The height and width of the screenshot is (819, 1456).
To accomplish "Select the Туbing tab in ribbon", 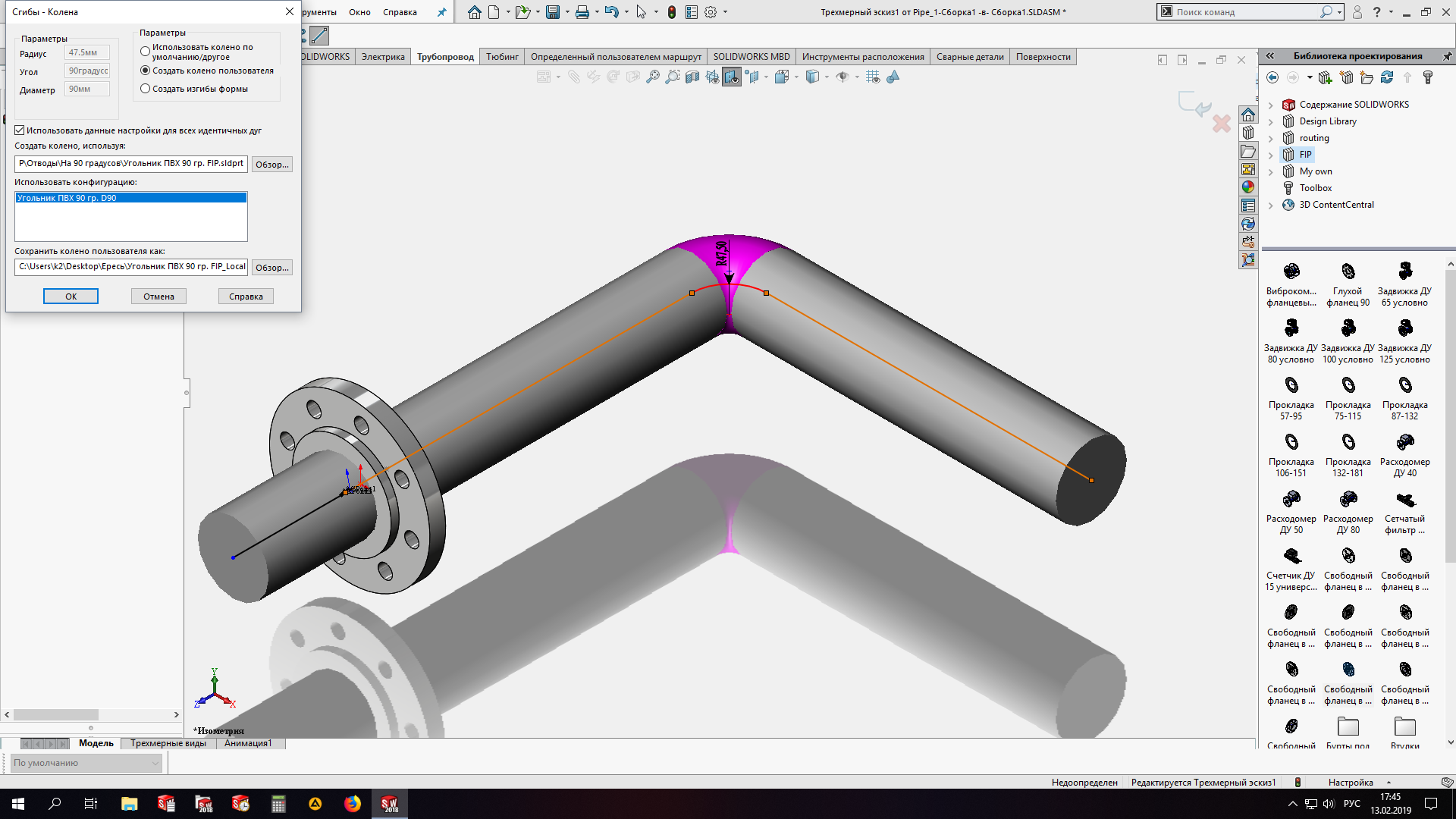I will tap(502, 57).
